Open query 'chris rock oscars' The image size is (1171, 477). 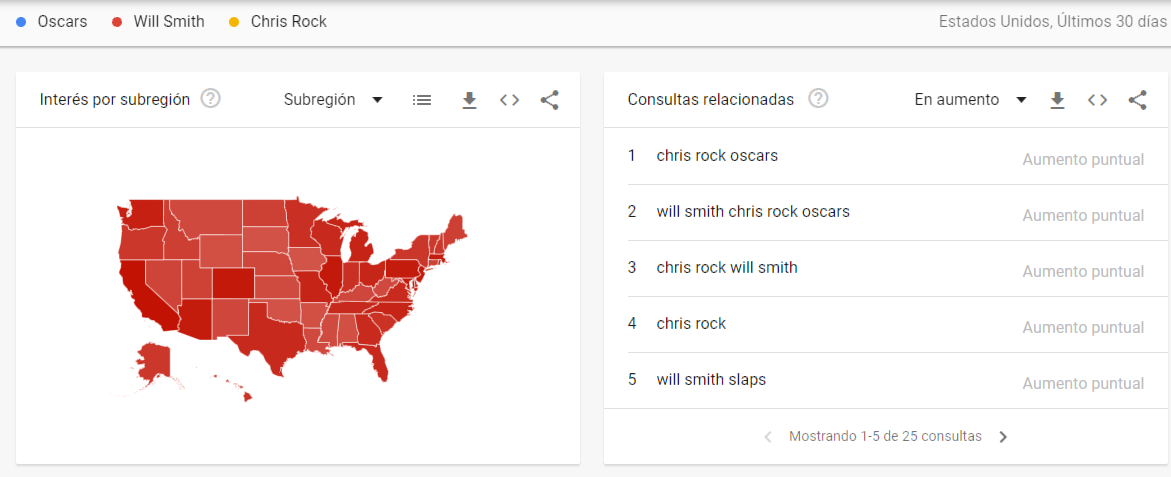pyautogui.click(x=717, y=156)
